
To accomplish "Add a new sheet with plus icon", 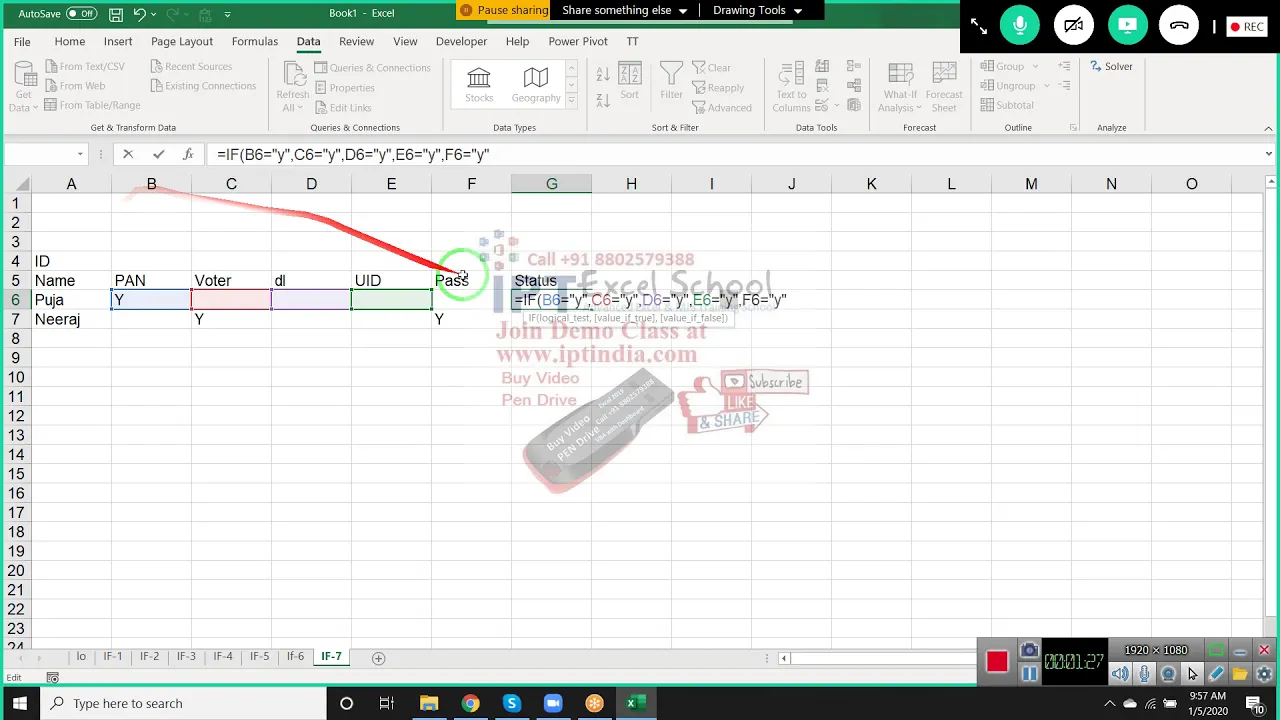I will coord(378,658).
